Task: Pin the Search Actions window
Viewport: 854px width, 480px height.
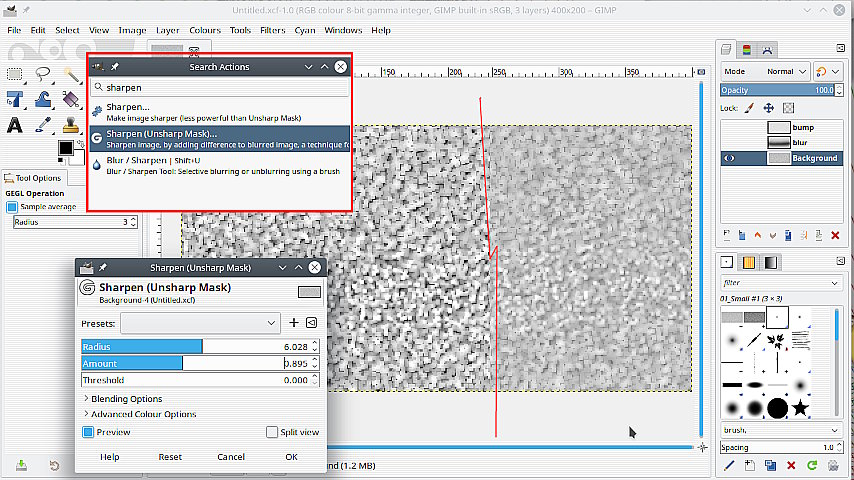Action: click(x=115, y=66)
